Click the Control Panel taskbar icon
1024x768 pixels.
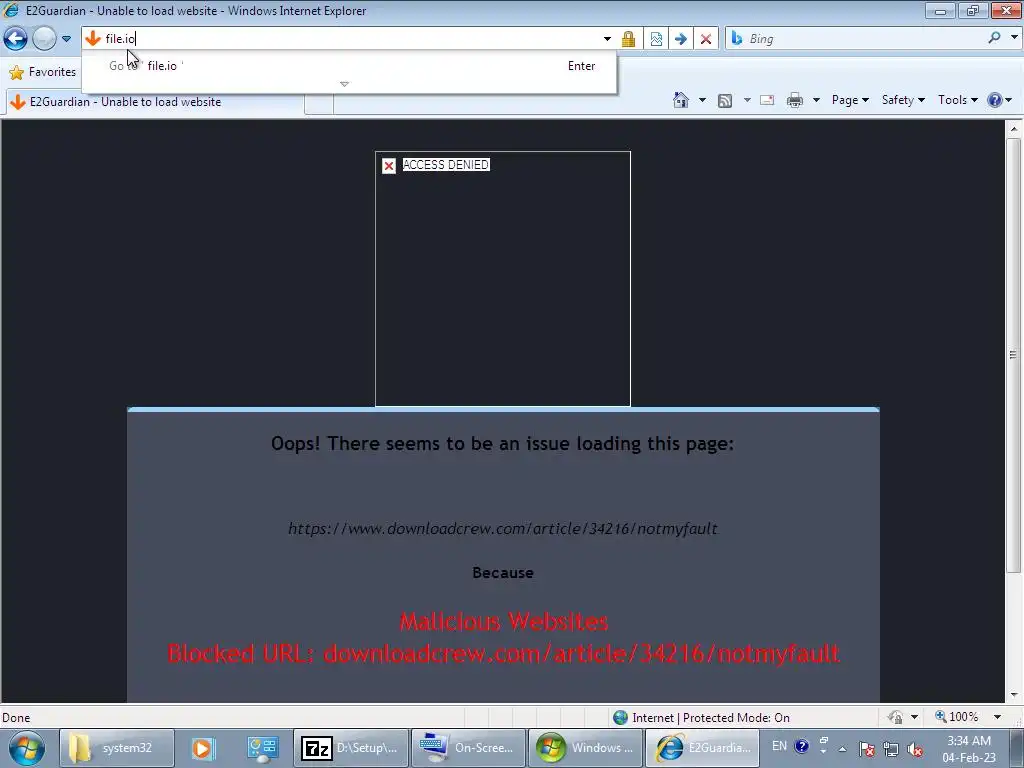tap(263, 748)
